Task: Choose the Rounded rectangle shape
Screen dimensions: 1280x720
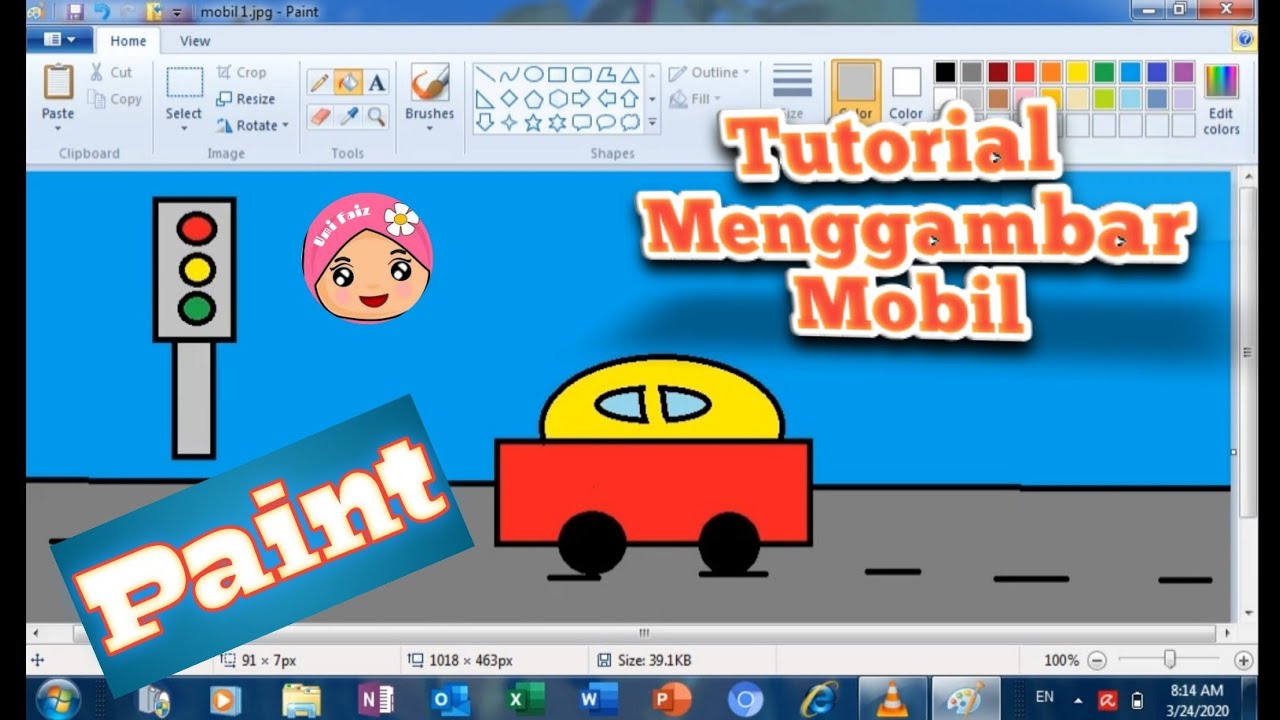Action: 582,75
